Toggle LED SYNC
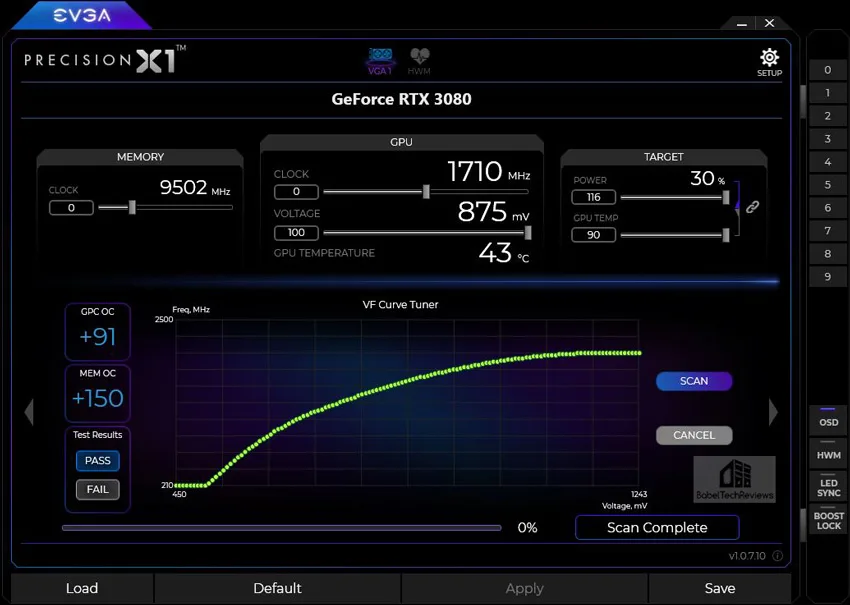Screen dimensions: 850x605 pos(828,487)
